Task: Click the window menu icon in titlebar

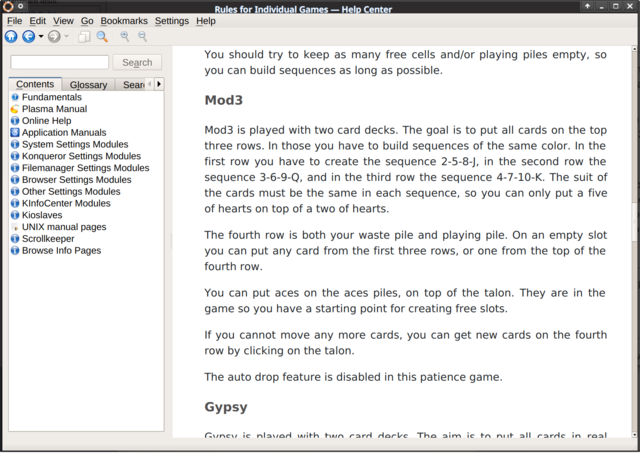Action: [8, 6]
